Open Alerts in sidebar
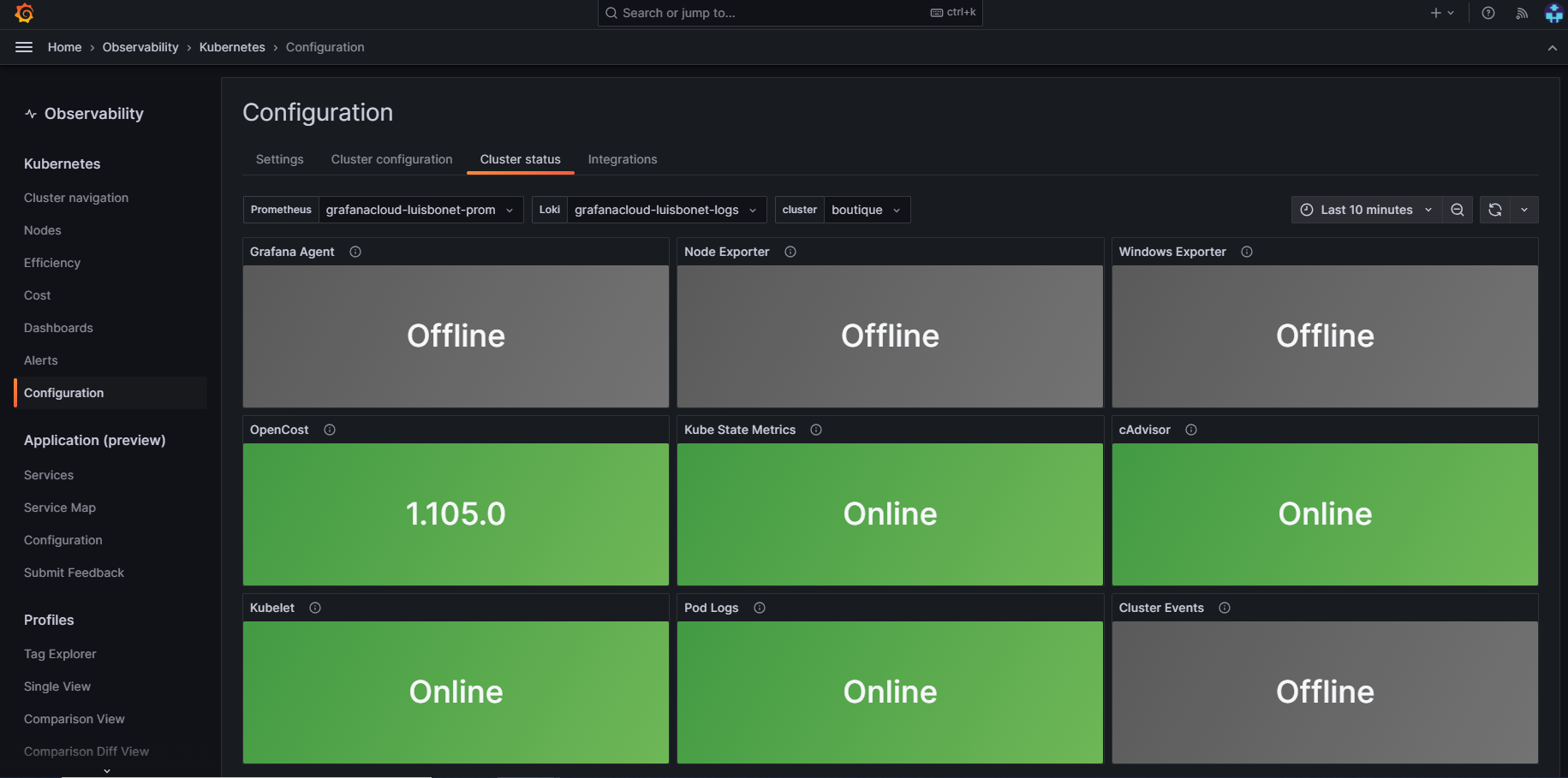Screen dimensions: 1568x778 click(x=41, y=360)
